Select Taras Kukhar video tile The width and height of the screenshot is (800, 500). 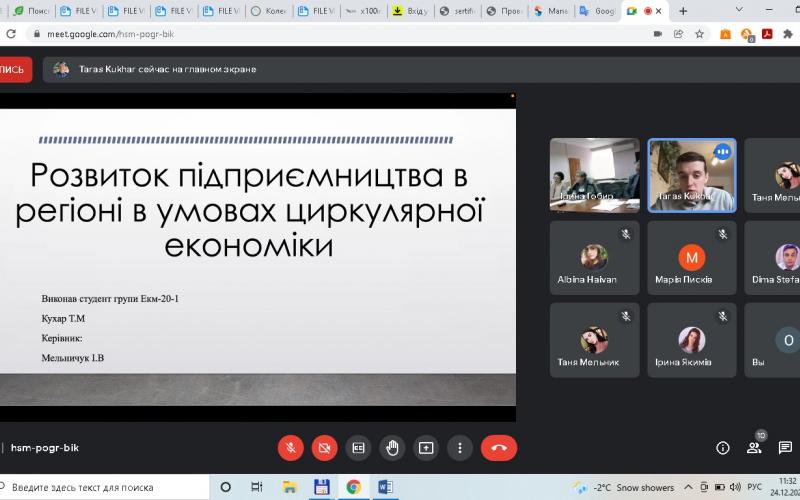pos(692,175)
